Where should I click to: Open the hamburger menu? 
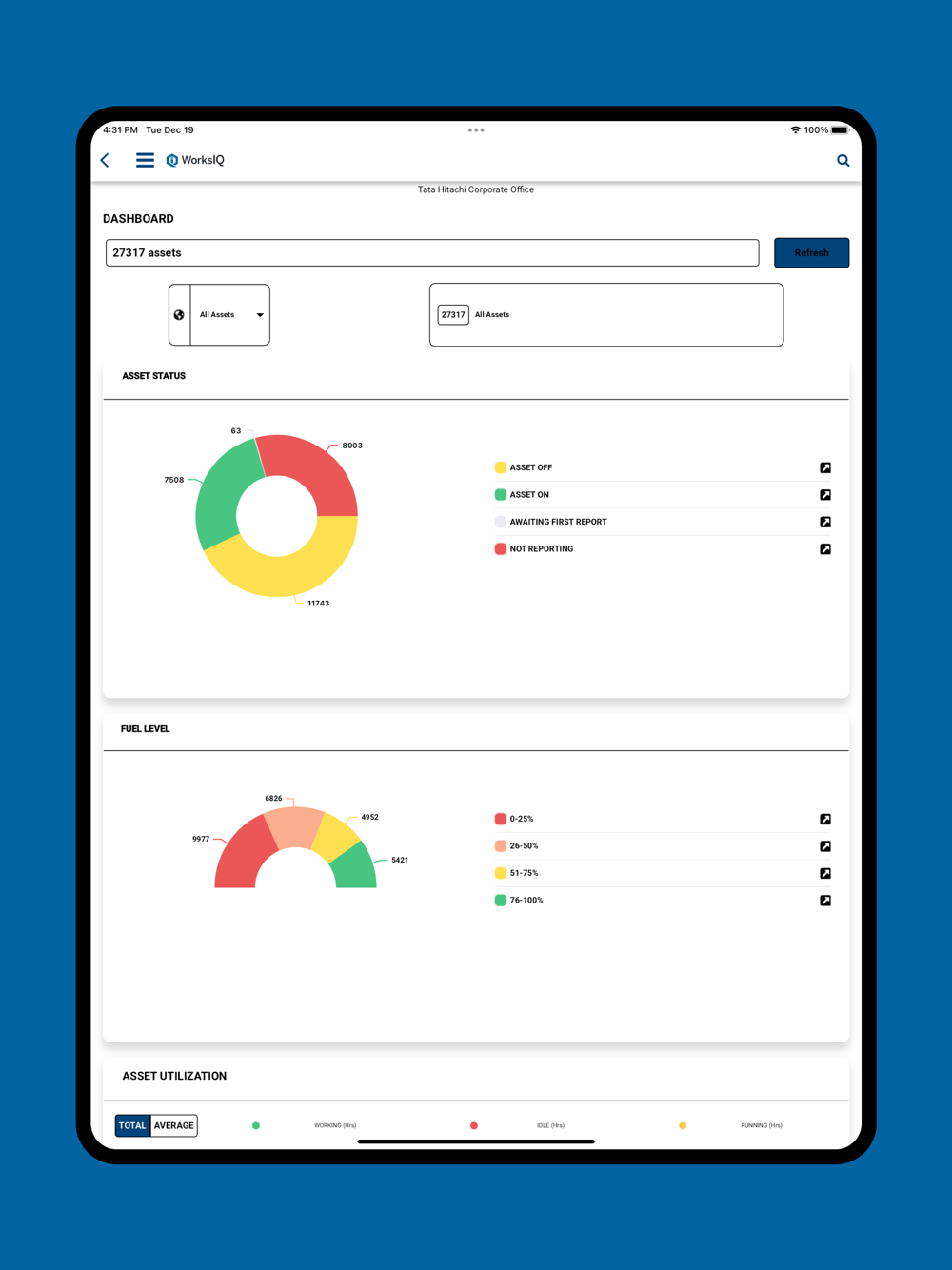(145, 160)
